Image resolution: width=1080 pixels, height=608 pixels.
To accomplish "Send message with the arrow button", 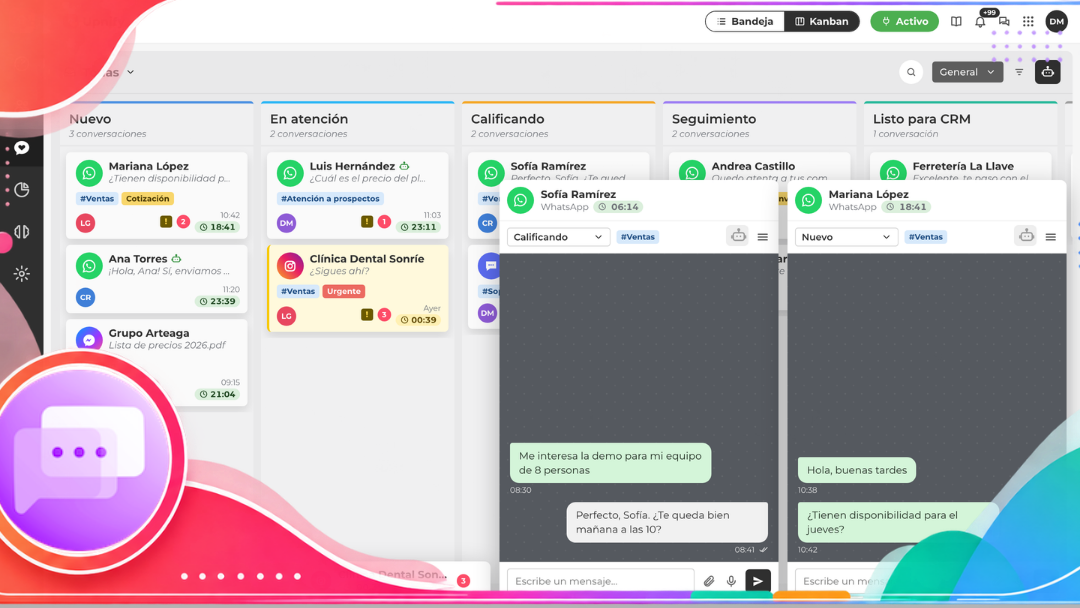I will [x=758, y=580].
